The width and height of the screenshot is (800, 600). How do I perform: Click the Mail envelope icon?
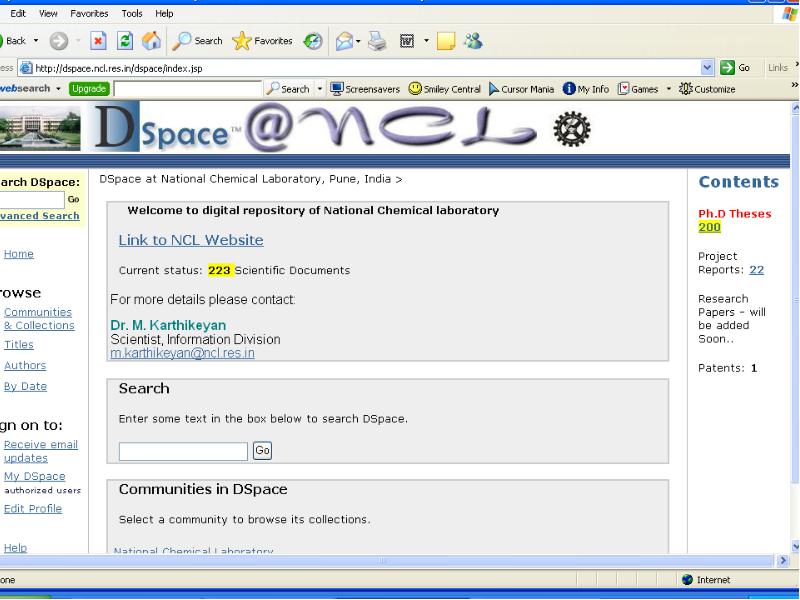click(344, 41)
